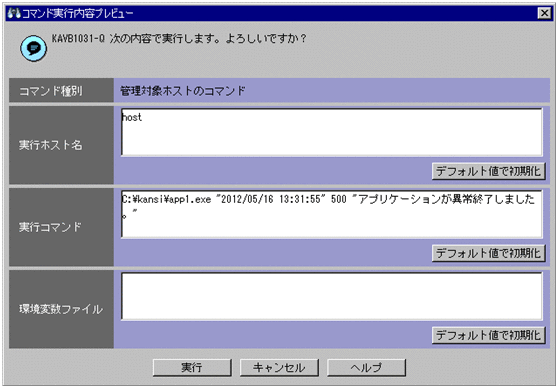The image size is (560, 389).
Task: Click the 実行 (Execute) button
Action: pos(192,368)
